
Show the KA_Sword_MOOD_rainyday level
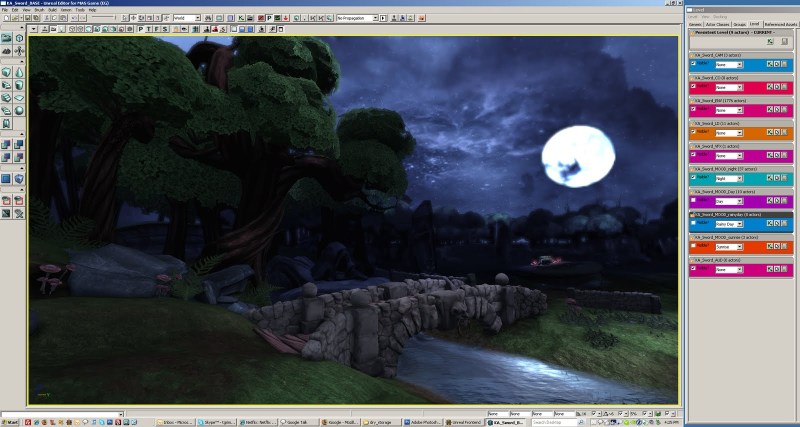[x=693, y=223]
